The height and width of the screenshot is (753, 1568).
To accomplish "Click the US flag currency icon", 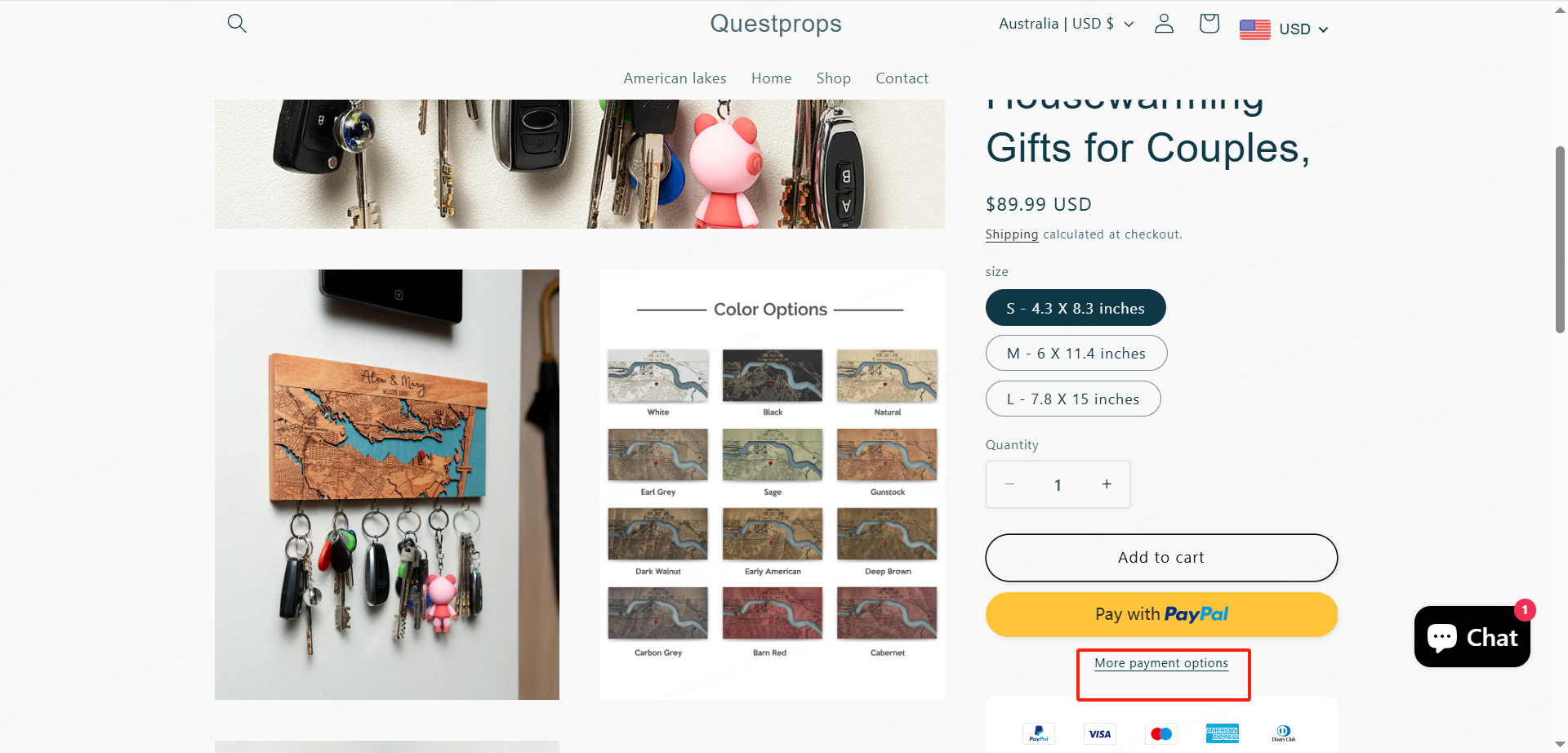I will point(1254,29).
